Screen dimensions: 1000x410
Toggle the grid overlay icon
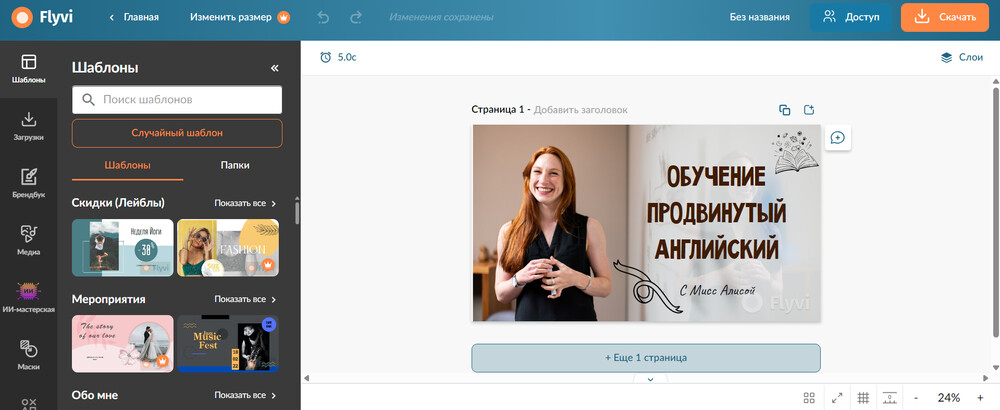[x=863, y=398]
